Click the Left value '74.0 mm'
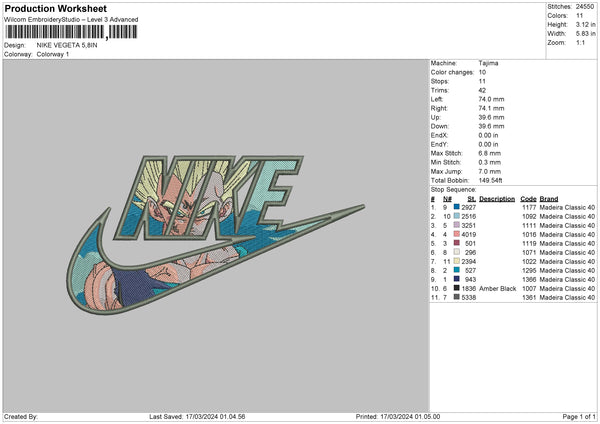600x424 pixels. coord(491,99)
